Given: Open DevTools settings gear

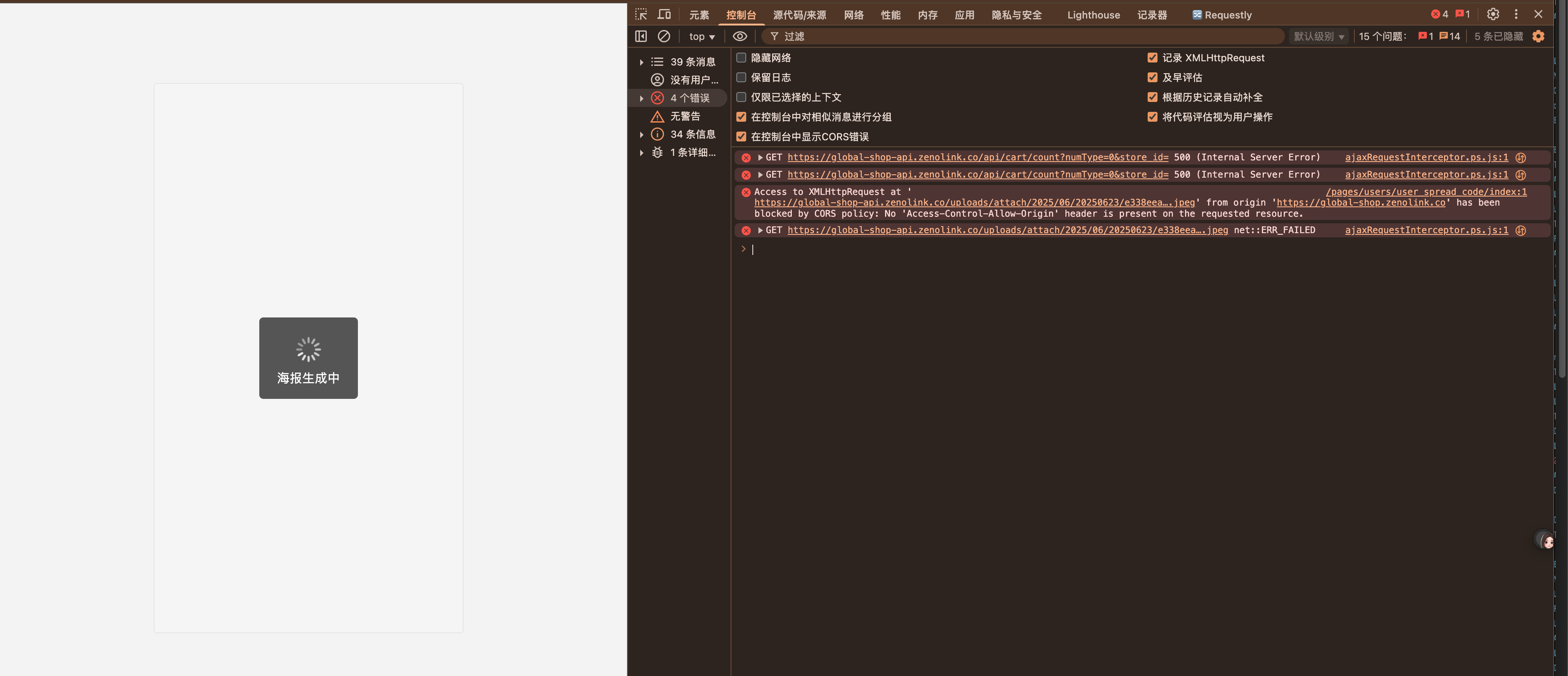Looking at the screenshot, I should click(1493, 14).
